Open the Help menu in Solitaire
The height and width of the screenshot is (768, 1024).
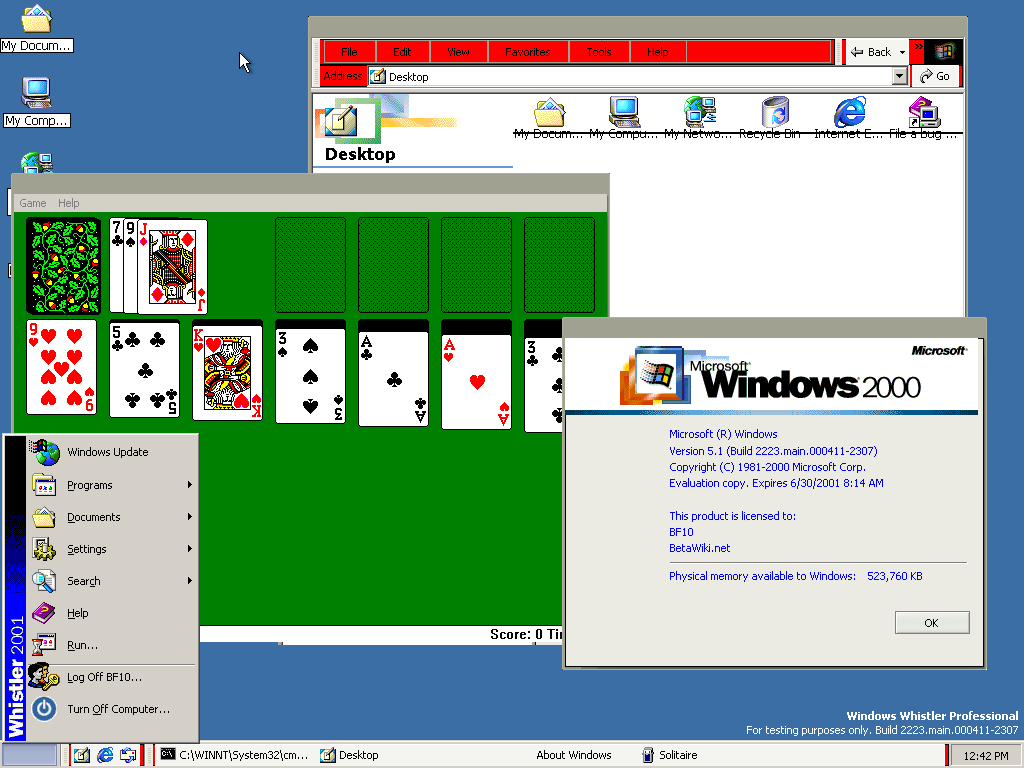tap(69, 203)
